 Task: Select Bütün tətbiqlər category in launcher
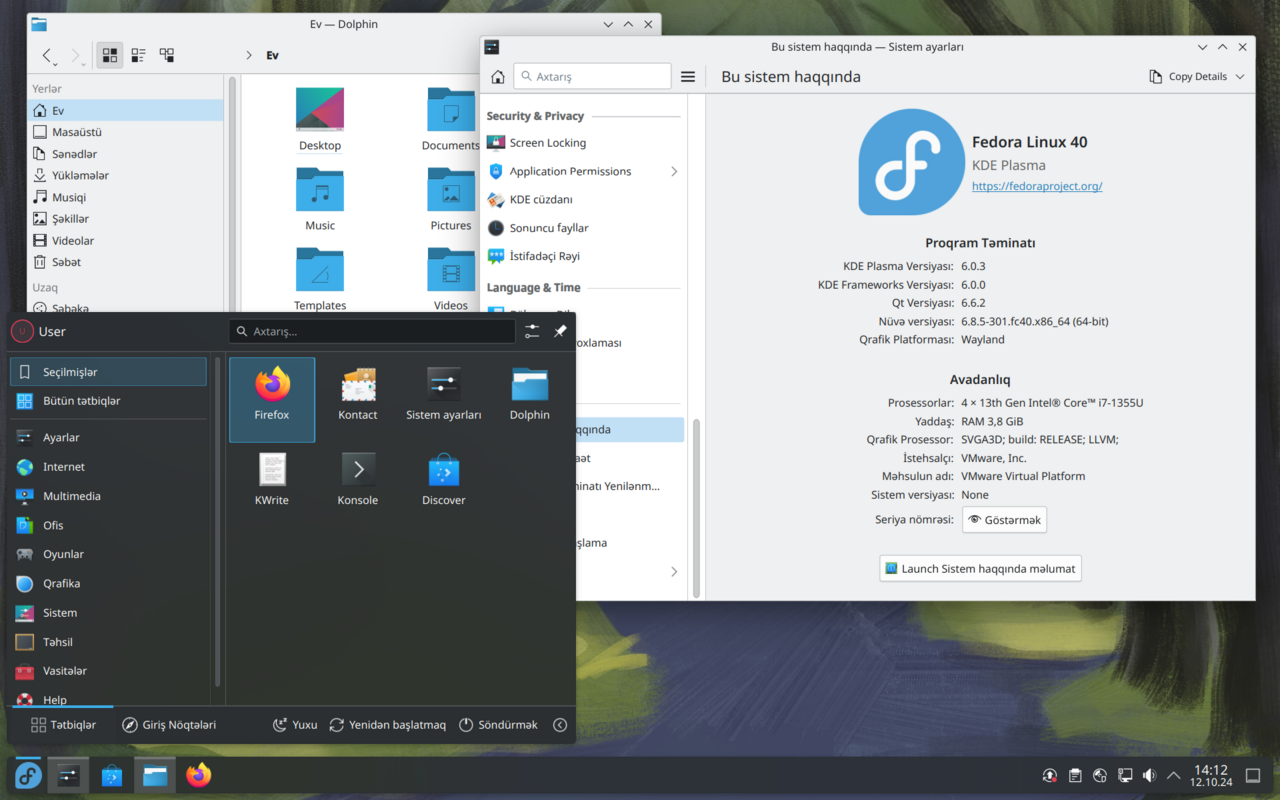(x=108, y=401)
